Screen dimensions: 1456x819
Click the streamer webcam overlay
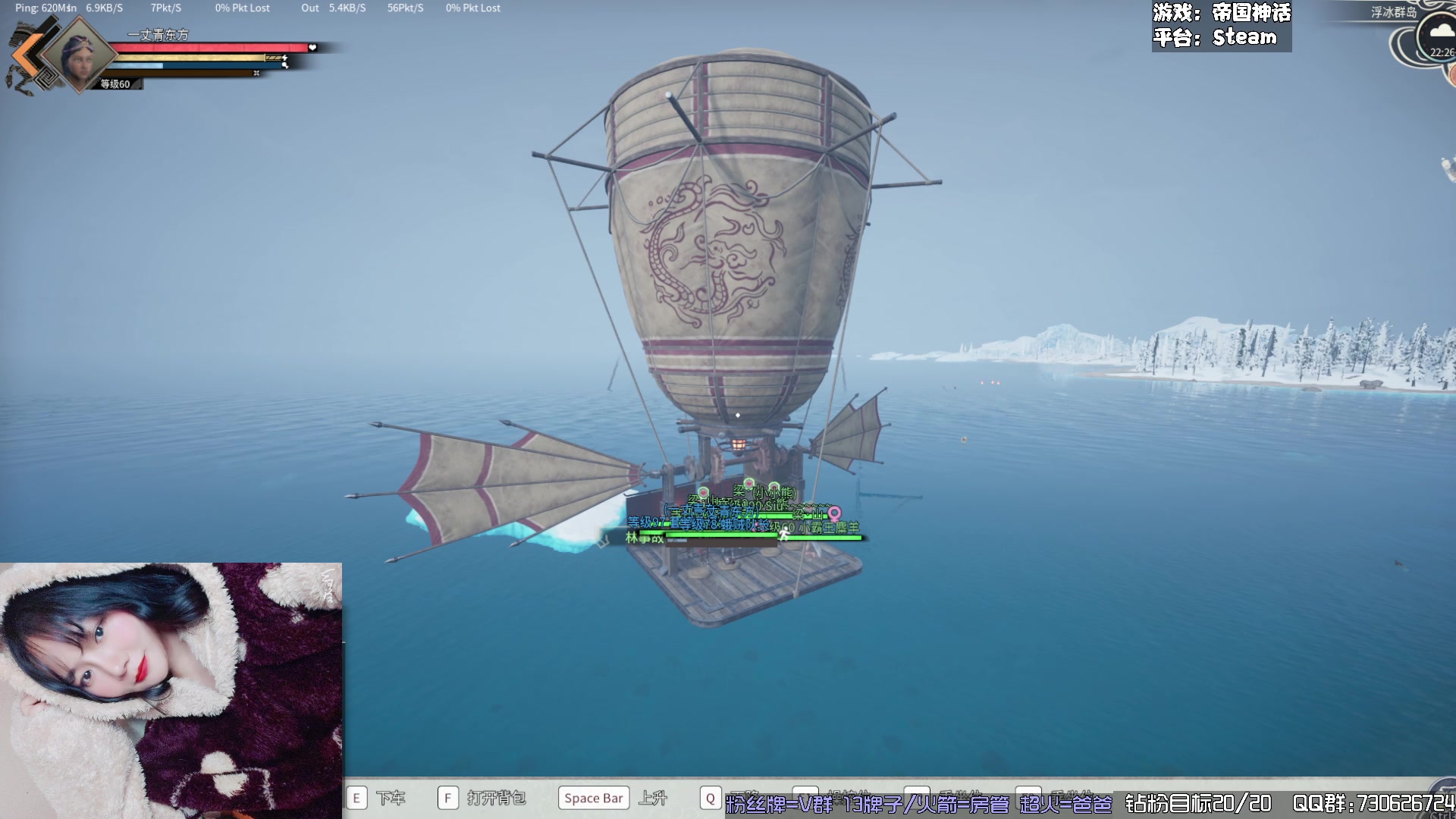tap(171, 690)
